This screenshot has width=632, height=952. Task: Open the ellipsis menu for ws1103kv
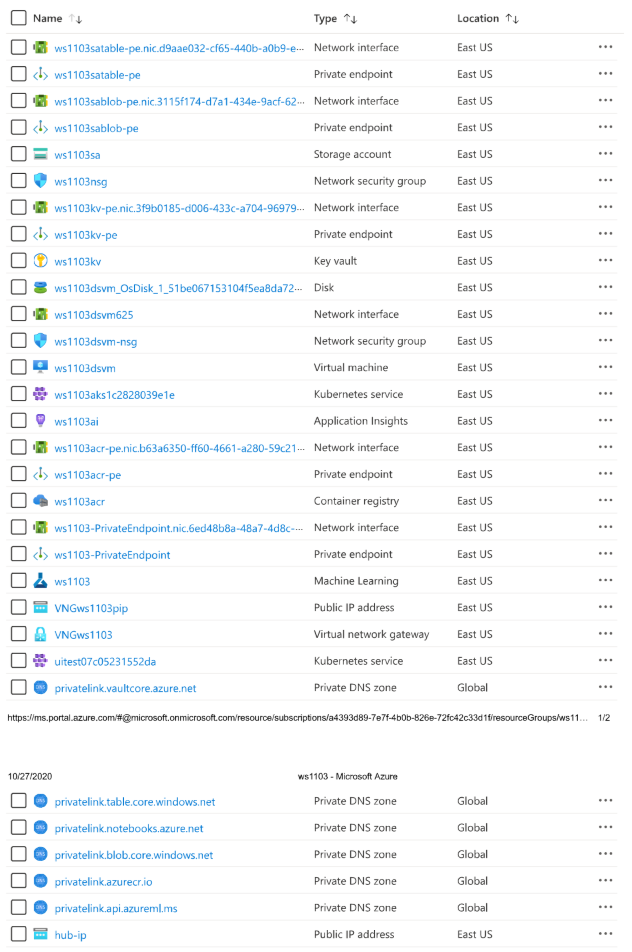605,260
